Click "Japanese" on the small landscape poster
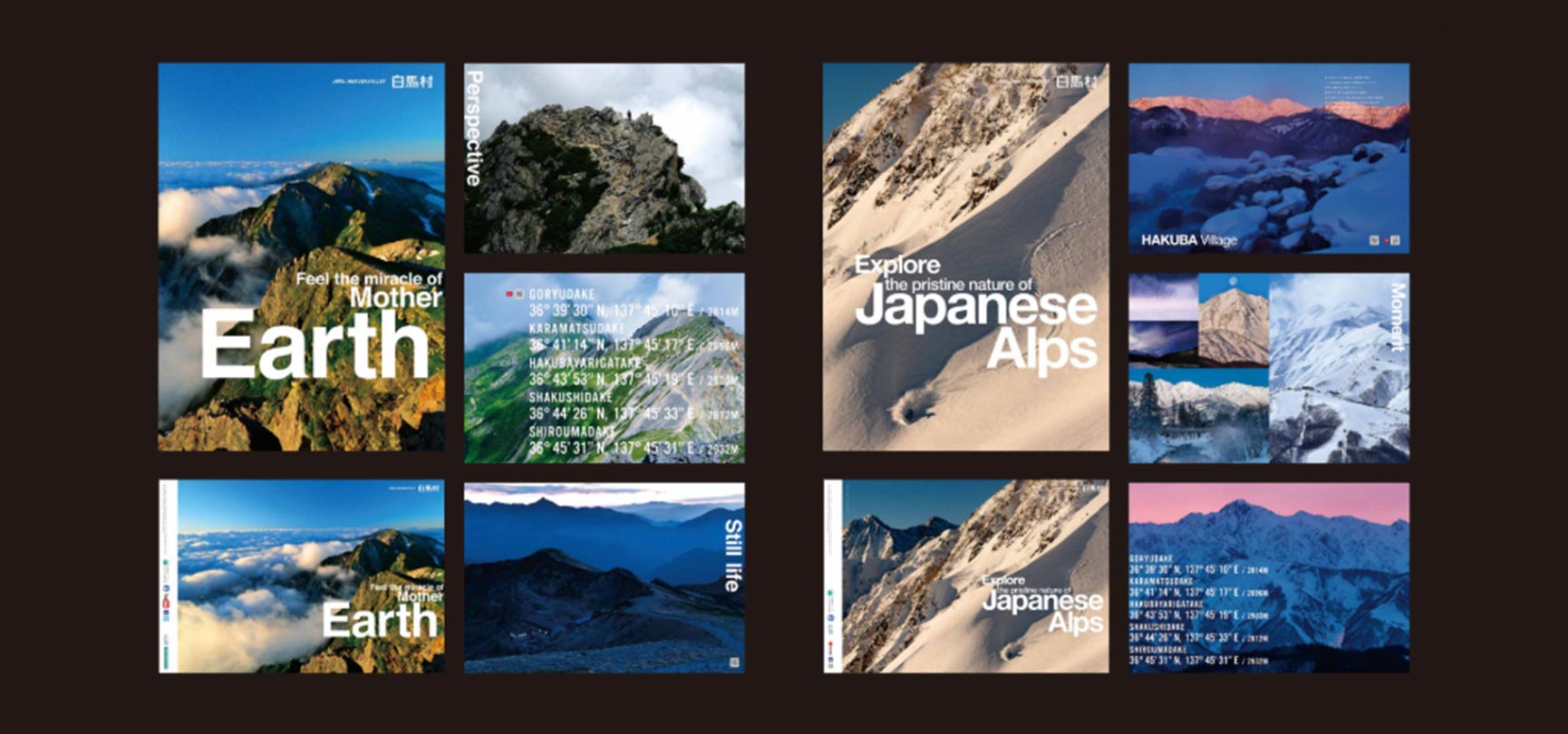This screenshot has height=734, width=1568. pyautogui.click(x=1042, y=602)
